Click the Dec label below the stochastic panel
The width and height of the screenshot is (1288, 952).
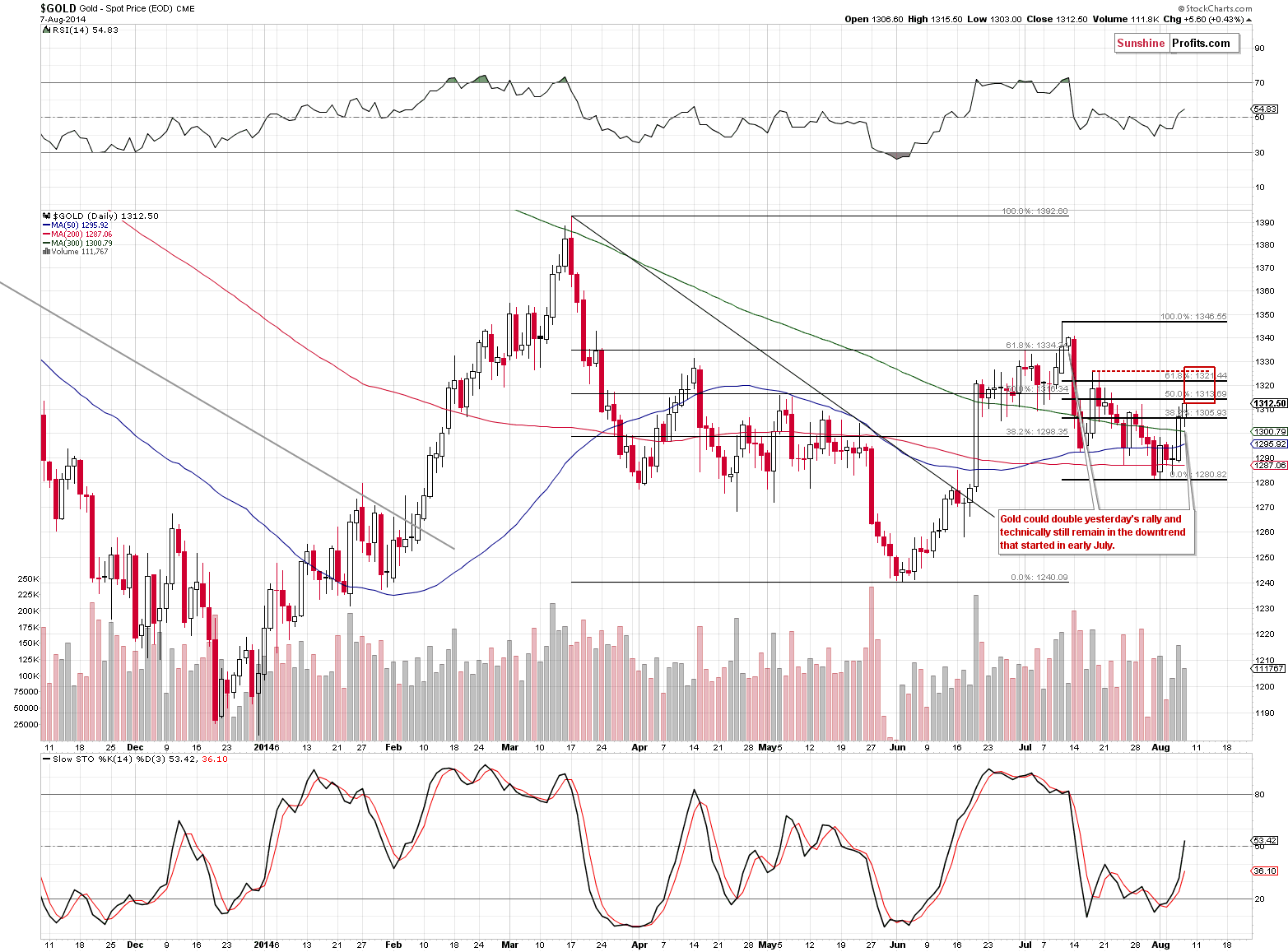(x=135, y=945)
